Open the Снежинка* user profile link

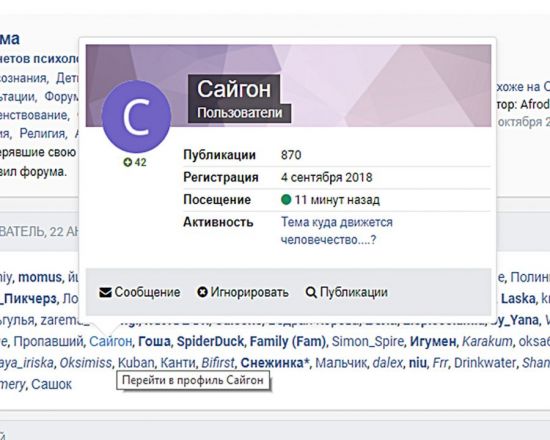(x=276, y=363)
